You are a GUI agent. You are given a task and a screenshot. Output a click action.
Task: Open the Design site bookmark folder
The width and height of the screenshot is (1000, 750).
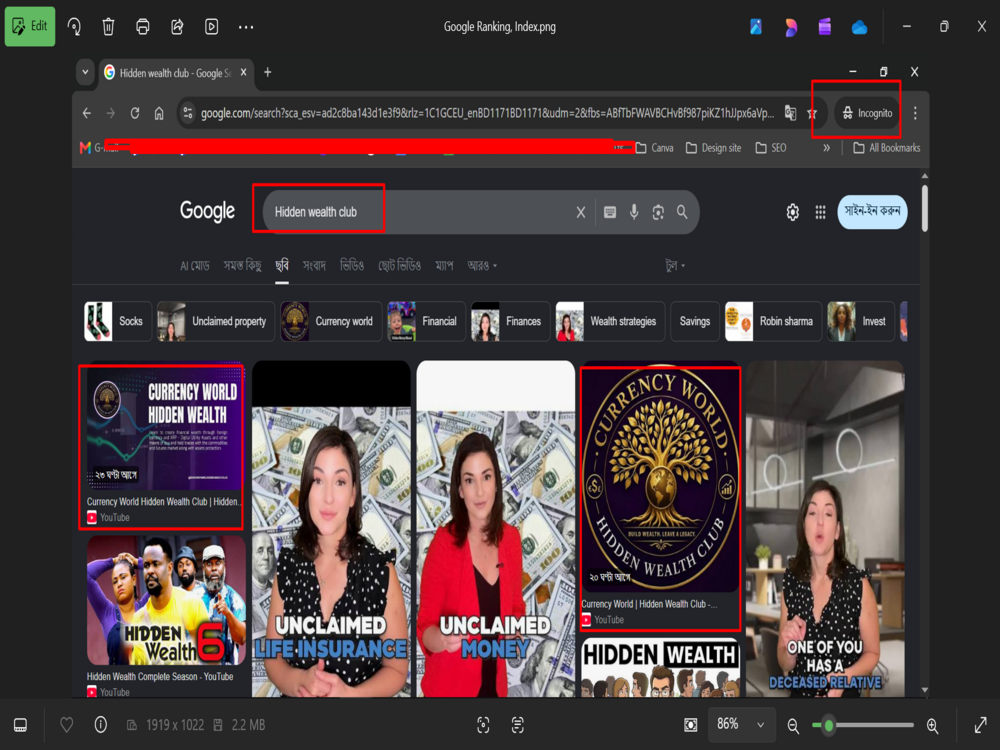[713, 148]
